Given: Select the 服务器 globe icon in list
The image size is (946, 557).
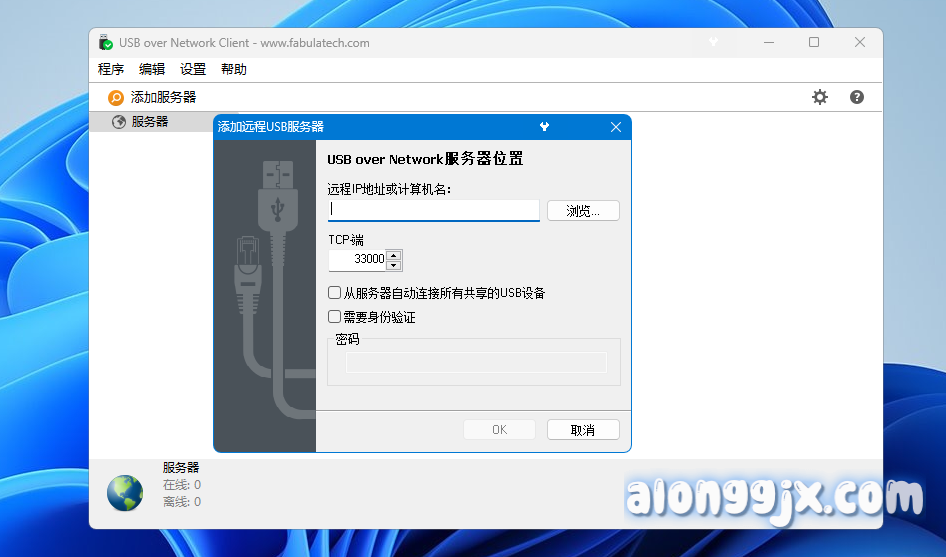Looking at the screenshot, I should click(119, 122).
